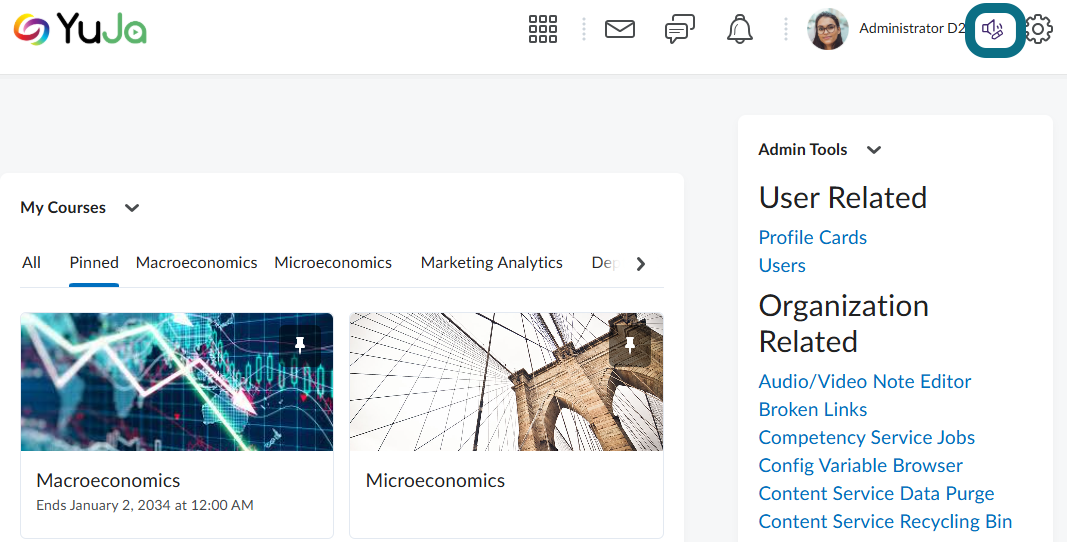Select the Pinned tab
Viewport: 1067px width, 542px height.
pyautogui.click(x=94, y=263)
